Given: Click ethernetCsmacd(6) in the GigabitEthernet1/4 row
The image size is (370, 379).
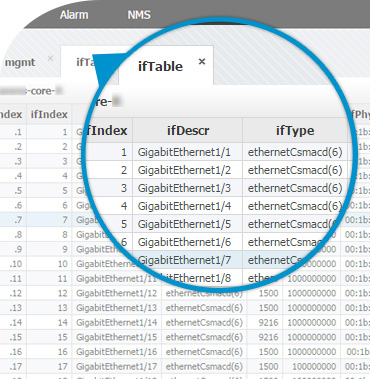Looking at the screenshot, I should click(295, 206).
